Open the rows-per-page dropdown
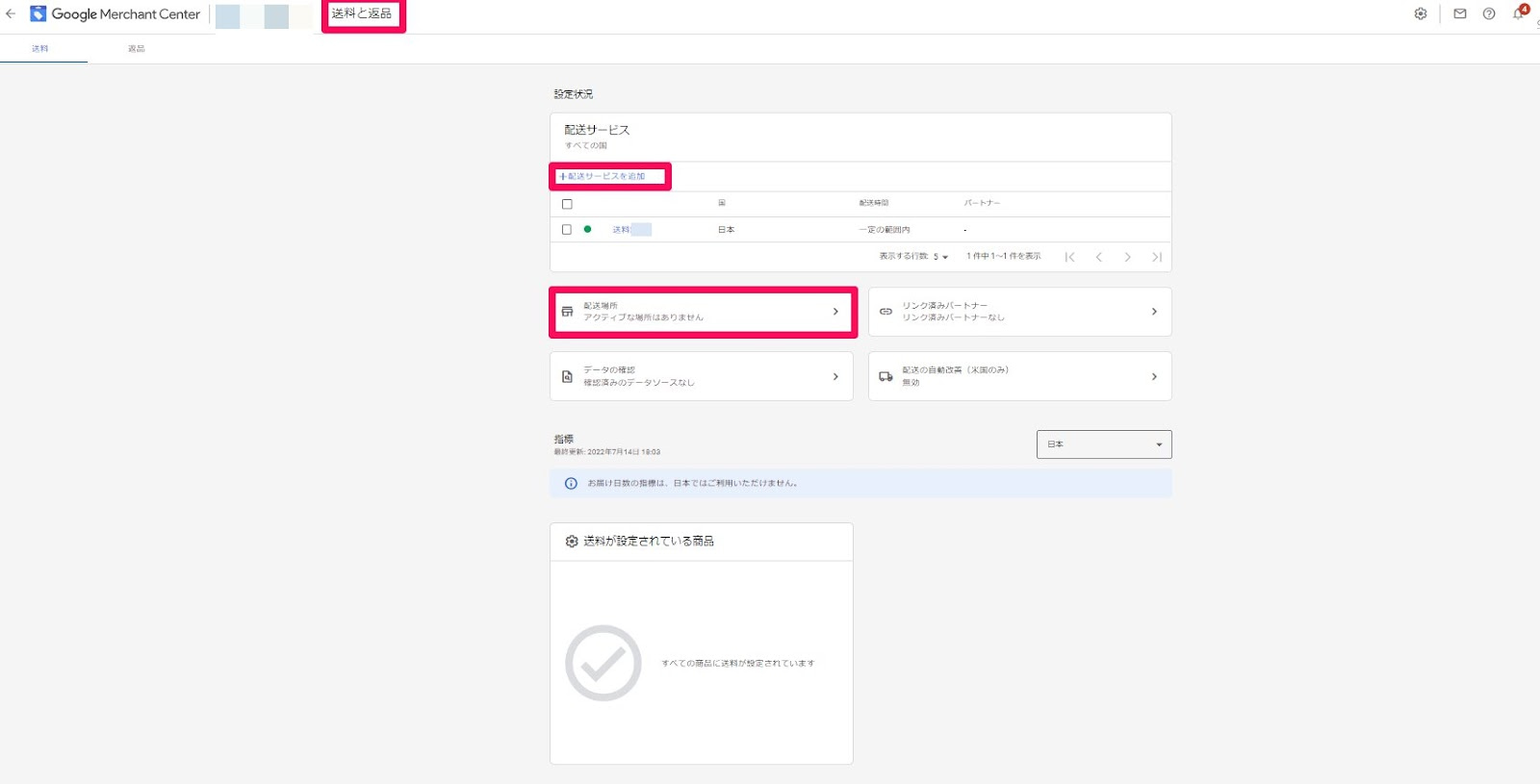Screen dimensions: 1540x784 coord(939,257)
